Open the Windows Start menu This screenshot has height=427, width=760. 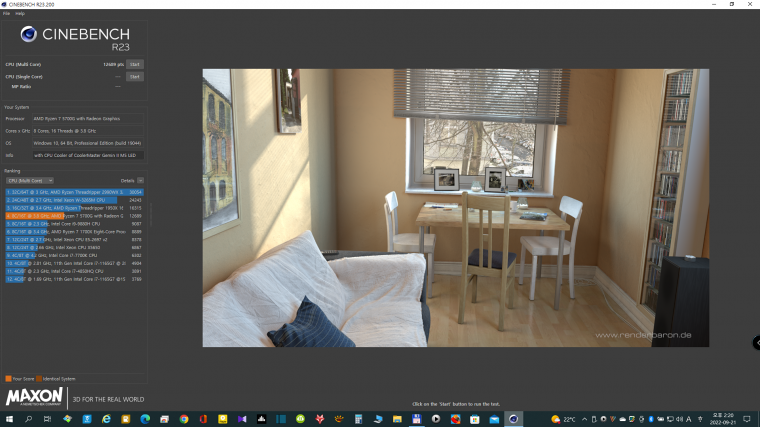point(9,419)
